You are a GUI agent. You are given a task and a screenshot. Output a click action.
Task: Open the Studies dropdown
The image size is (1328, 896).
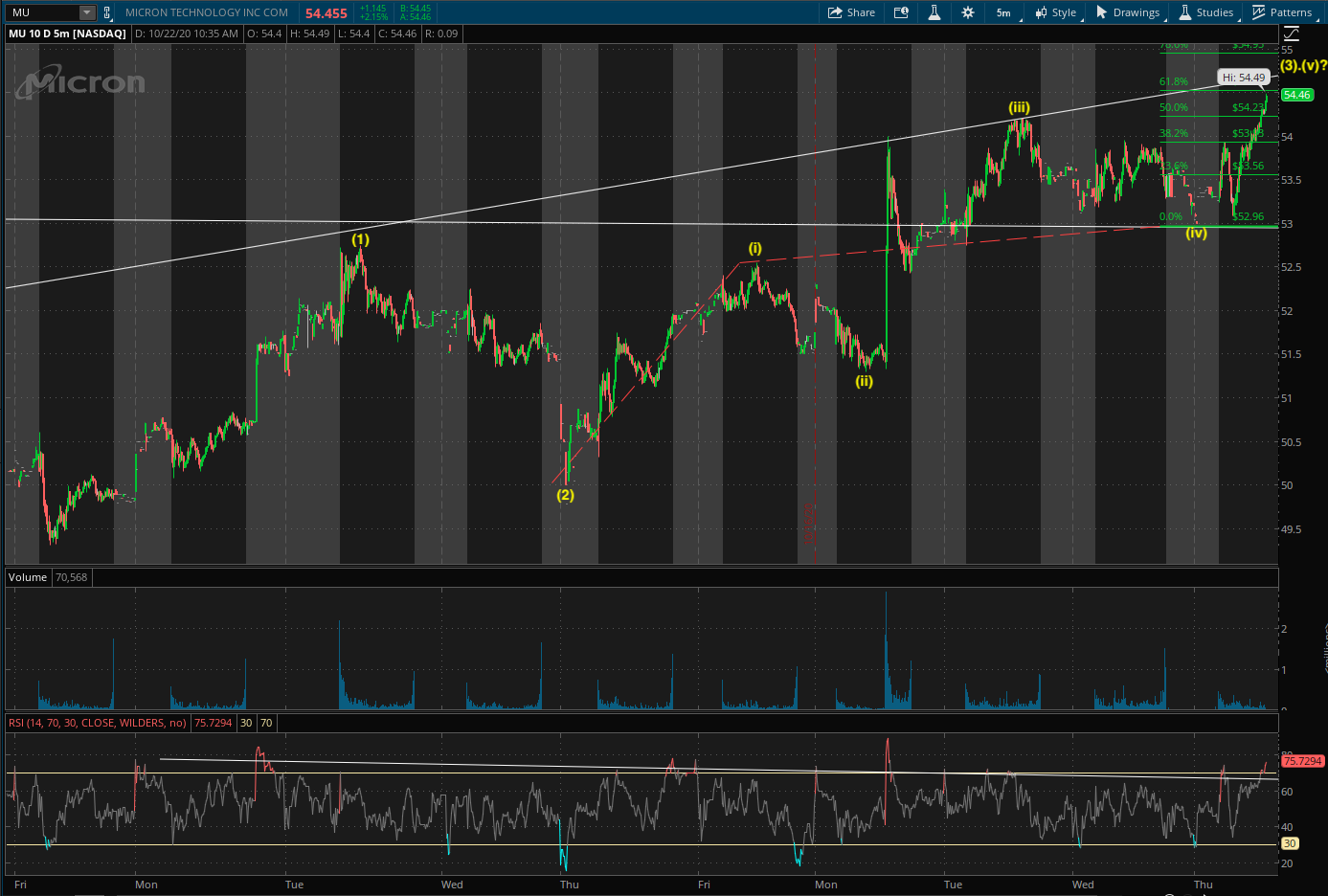(1206, 12)
